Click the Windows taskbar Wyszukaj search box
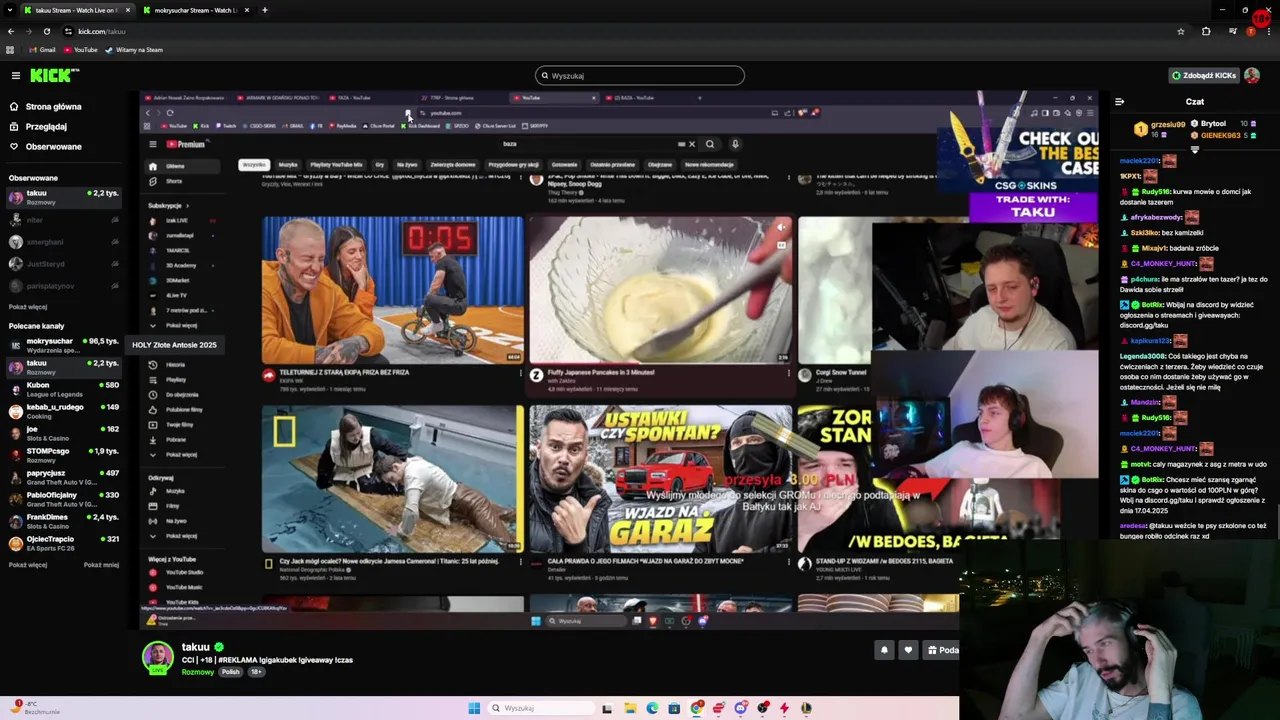This screenshot has height=720, width=1280. pos(540,708)
